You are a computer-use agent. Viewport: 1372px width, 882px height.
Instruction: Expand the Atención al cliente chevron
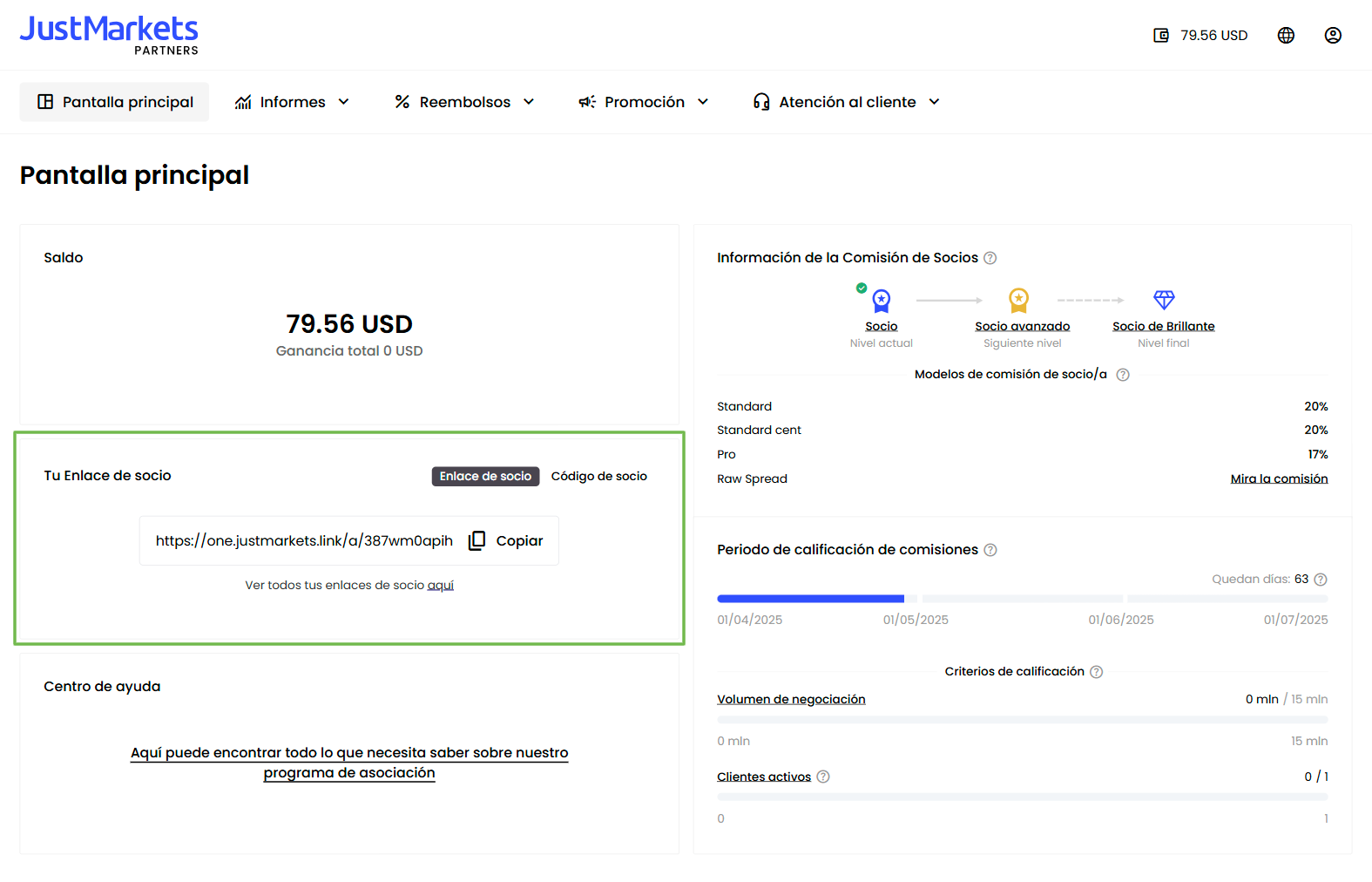(x=934, y=102)
